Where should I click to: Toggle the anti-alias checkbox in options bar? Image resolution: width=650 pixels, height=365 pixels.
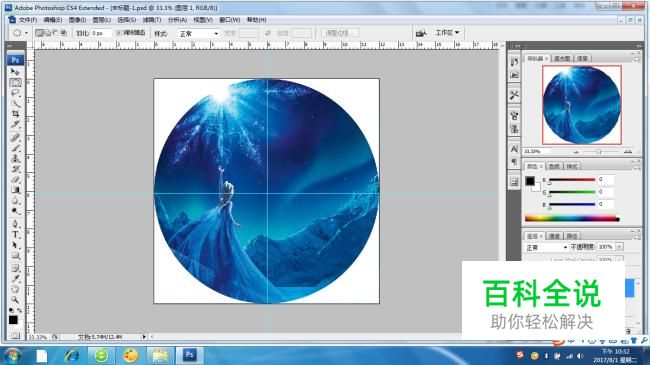click(119, 33)
